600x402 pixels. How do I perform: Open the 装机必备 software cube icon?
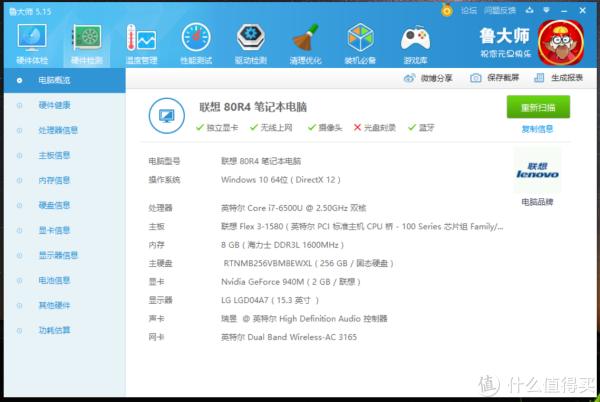tap(360, 43)
